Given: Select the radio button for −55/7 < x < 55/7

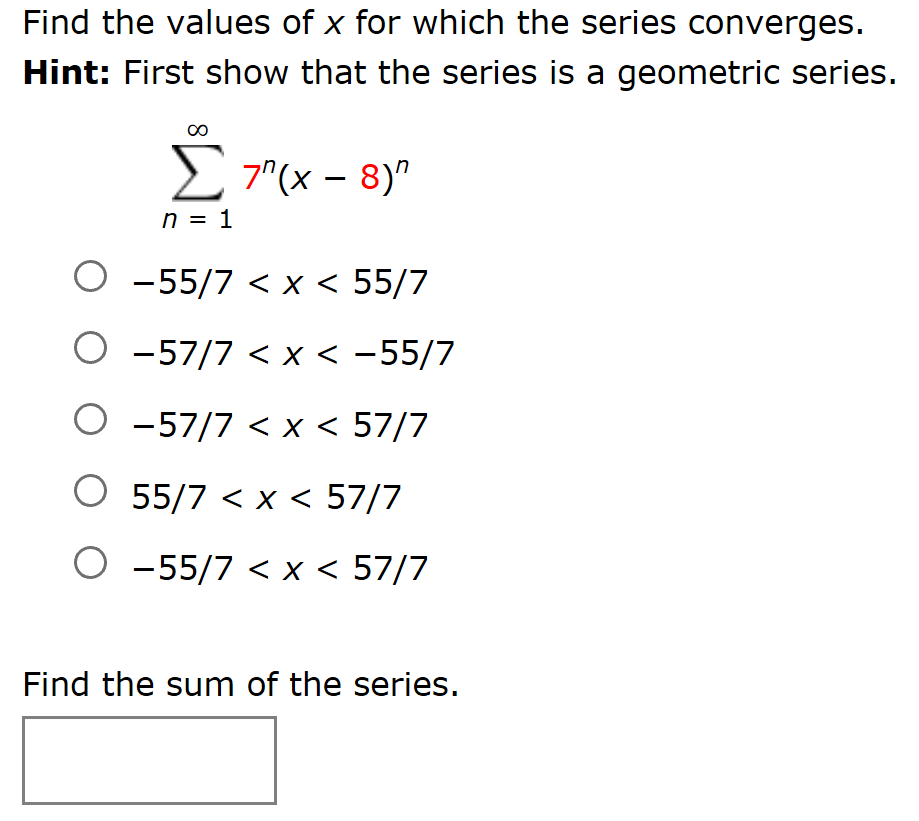Looking at the screenshot, I should (90, 276).
